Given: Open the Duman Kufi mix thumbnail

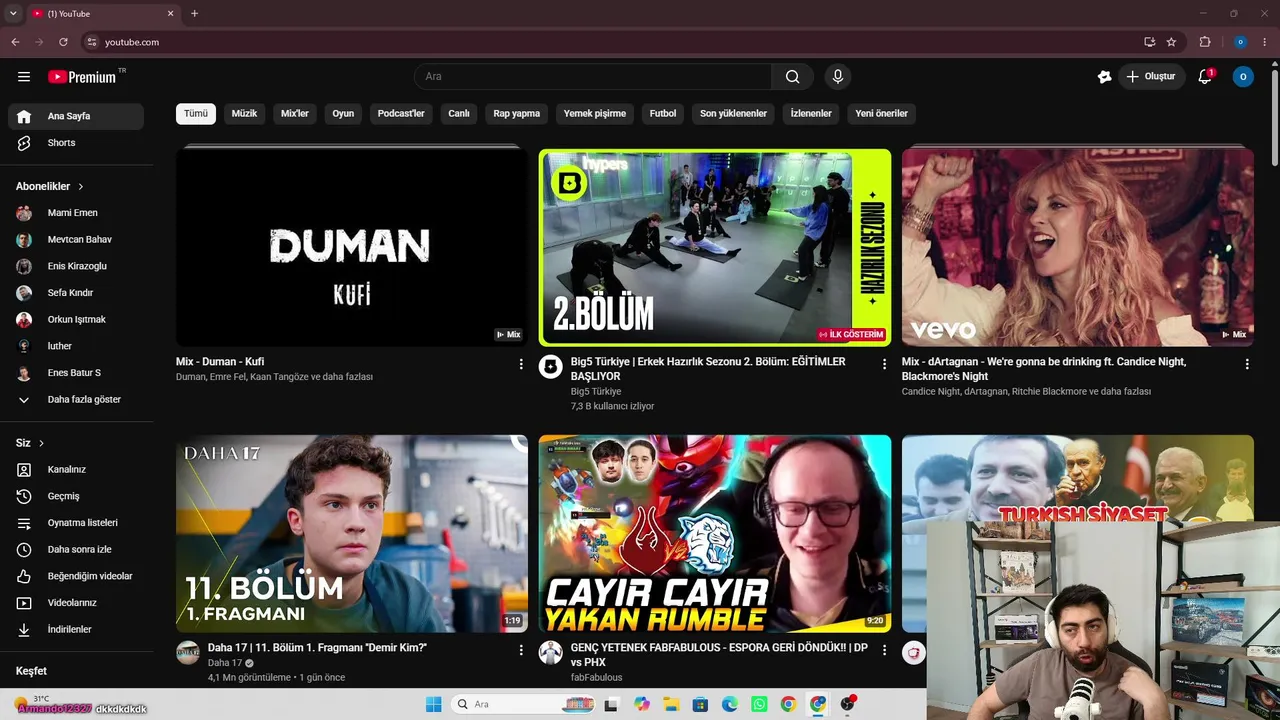Looking at the screenshot, I should pyautogui.click(x=352, y=247).
